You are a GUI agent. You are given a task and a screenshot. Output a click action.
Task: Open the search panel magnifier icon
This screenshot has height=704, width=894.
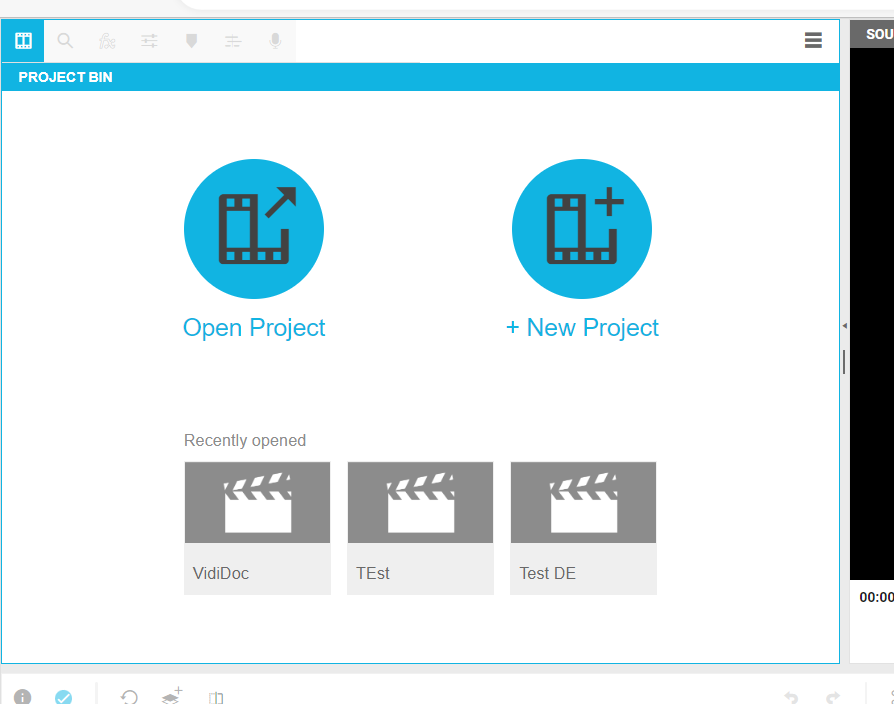coord(65,41)
